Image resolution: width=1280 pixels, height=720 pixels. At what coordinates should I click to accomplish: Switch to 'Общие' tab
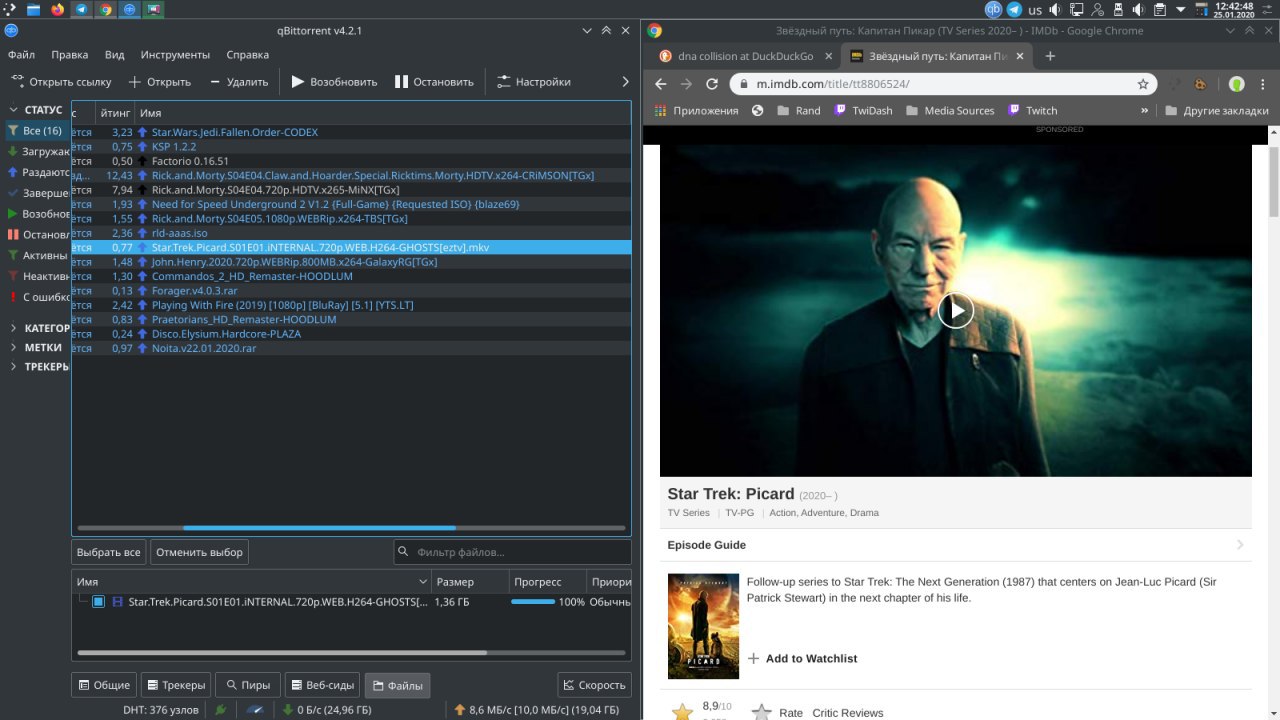click(104, 685)
